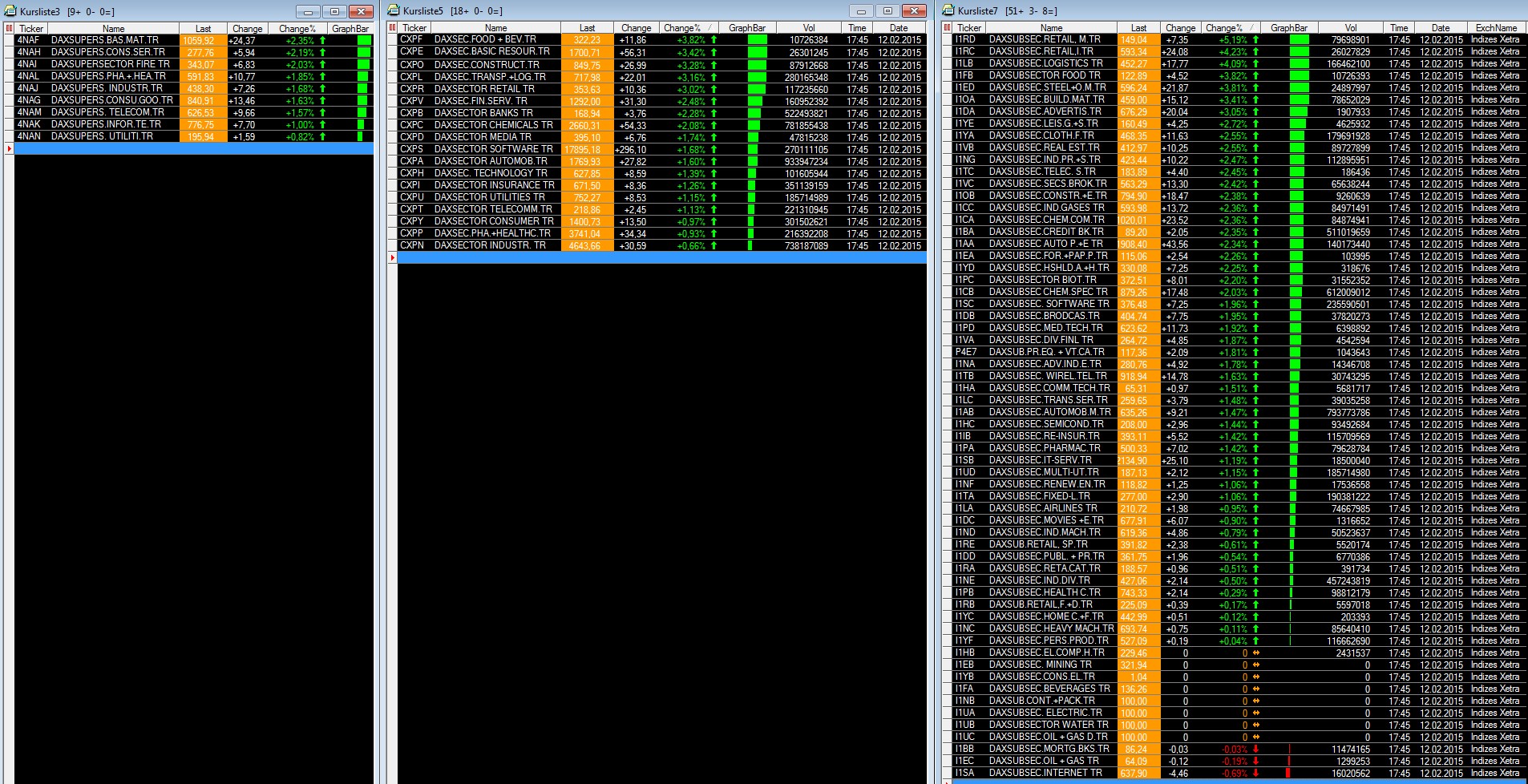Image resolution: width=1528 pixels, height=784 pixels.
Task: Click the DAXSUBSEC.INTERNET TR name cell
Action: coord(1045,772)
